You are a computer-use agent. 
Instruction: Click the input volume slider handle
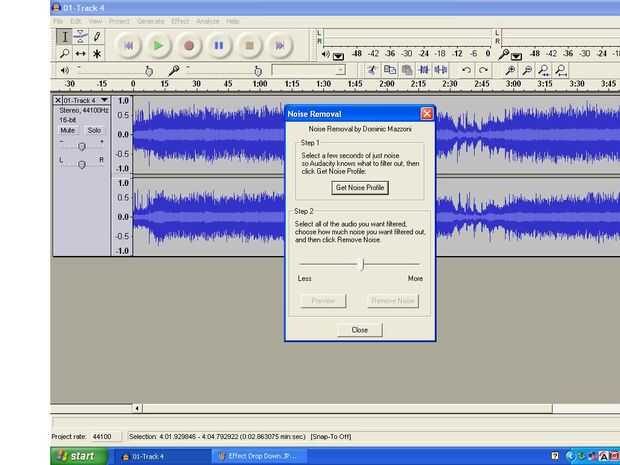(x=258, y=71)
